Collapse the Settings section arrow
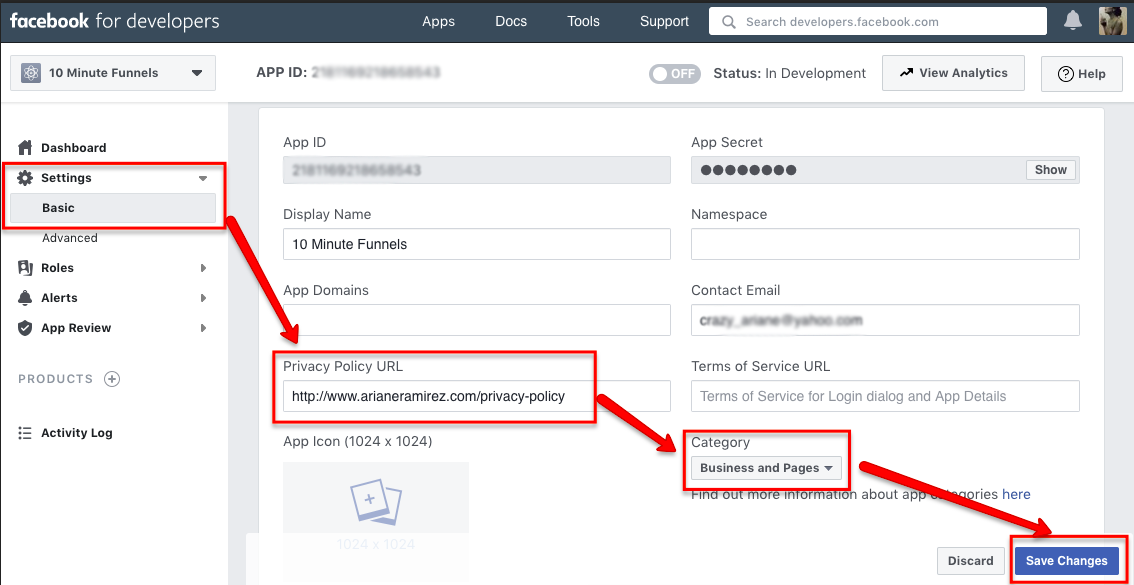The width and height of the screenshot is (1134, 585). coord(203,178)
